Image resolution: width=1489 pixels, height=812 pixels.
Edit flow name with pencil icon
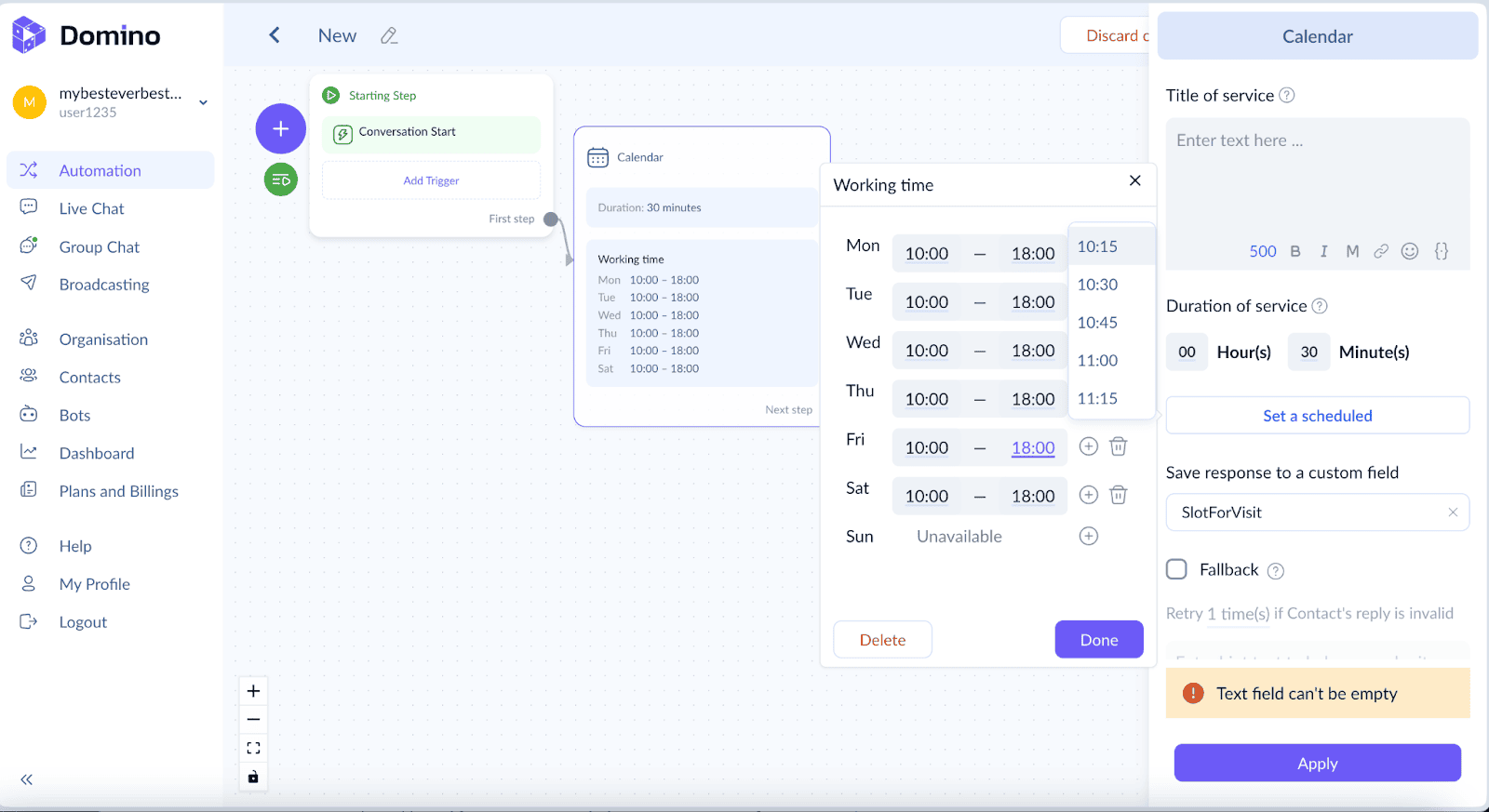pyautogui.click(x=389, y=35)
